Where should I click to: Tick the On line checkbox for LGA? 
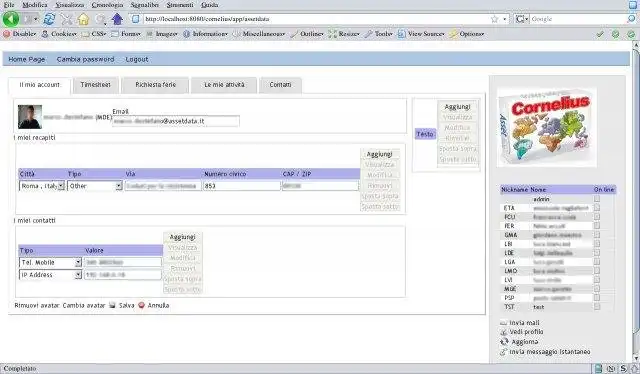pyautogui.click(x=597, y=262)
